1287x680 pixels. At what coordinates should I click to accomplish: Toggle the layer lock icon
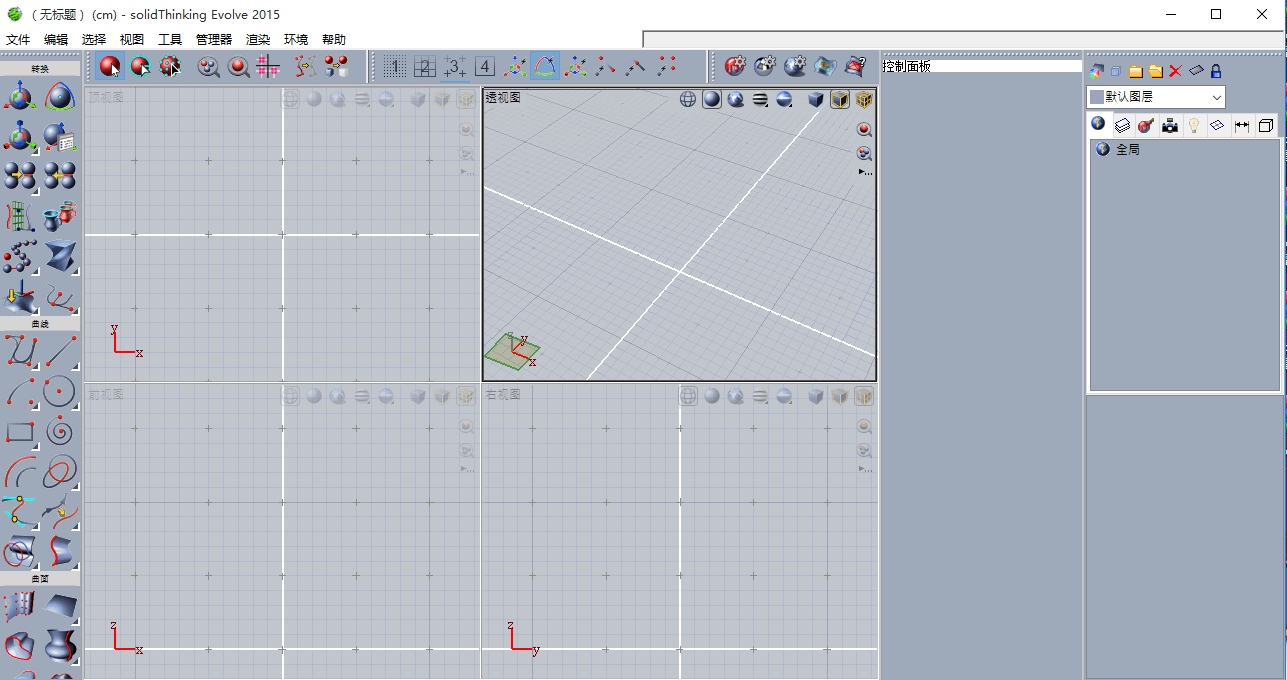[x=1216, y=71]
